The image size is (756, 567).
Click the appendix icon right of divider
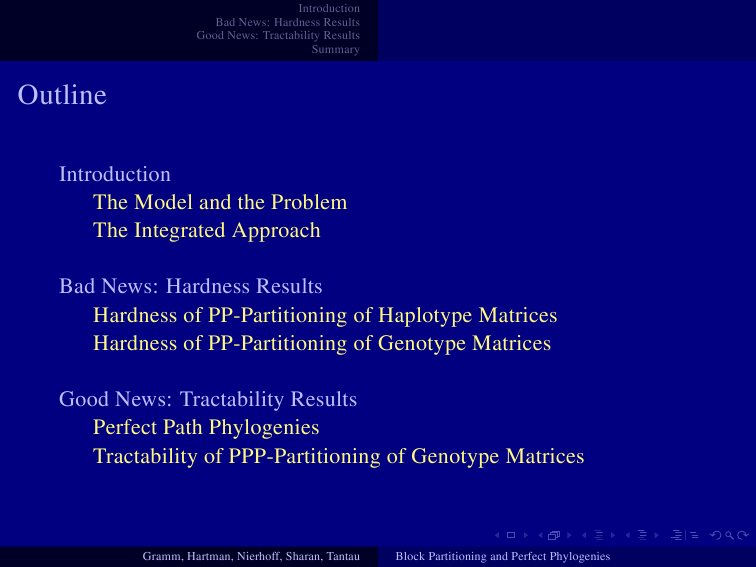694,535
